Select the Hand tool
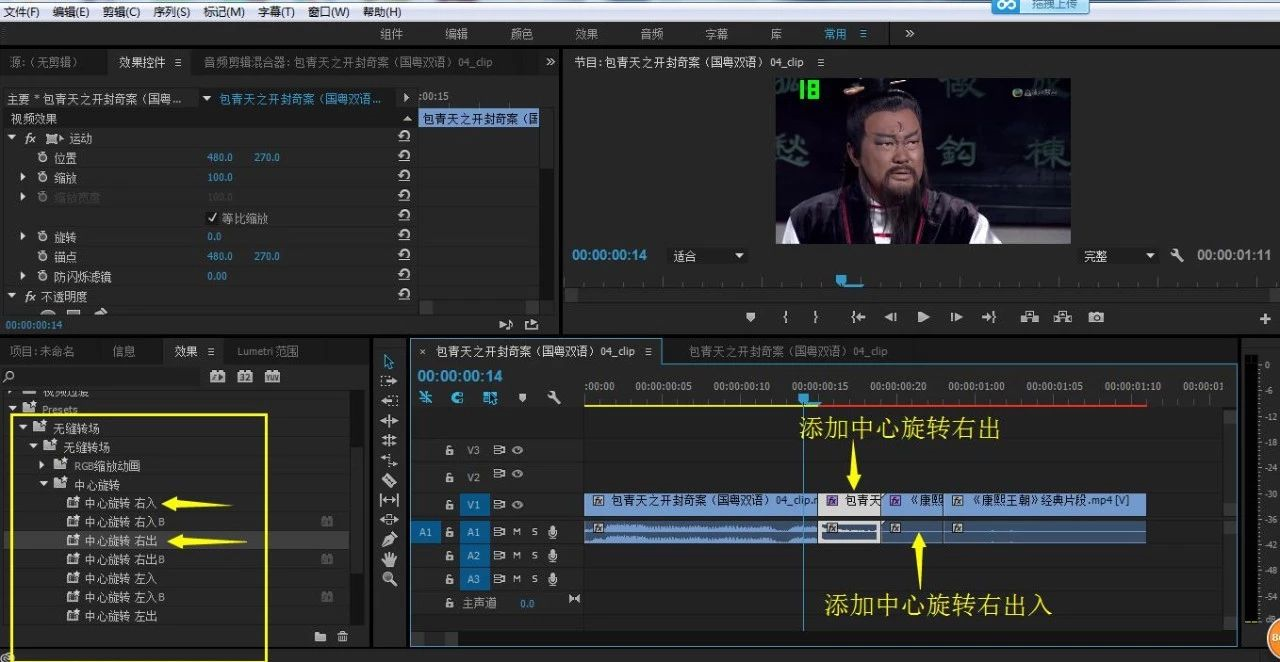Viewport: 1280px width, 662px height. click(x=389, y=559)
